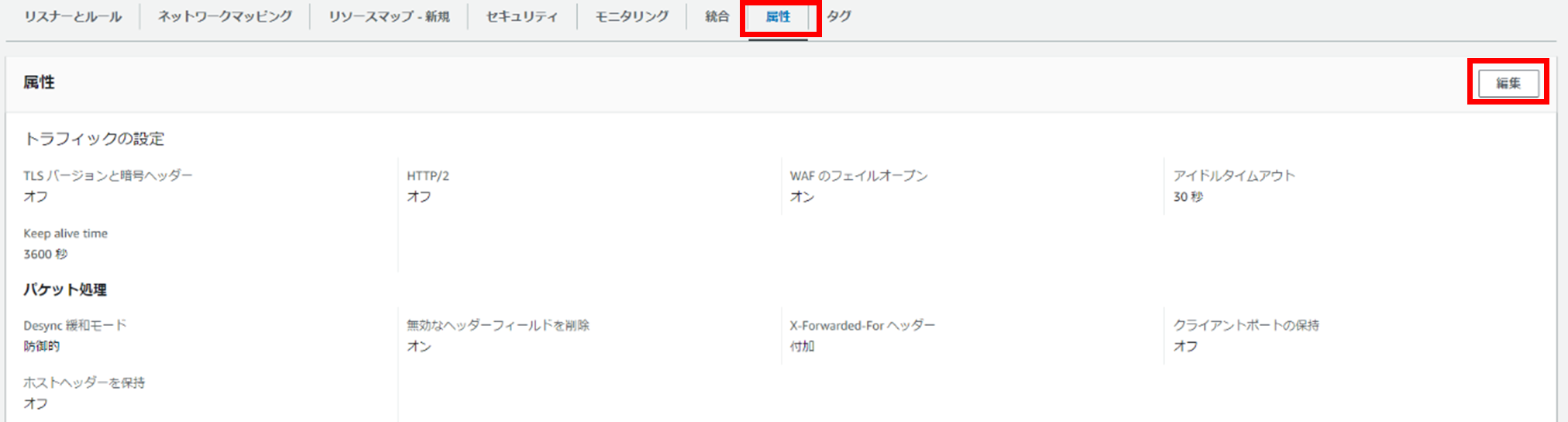Click the 防御的 value
Image resolution: width=1568 pixels, height=422 pixels.
(x=41, y=346)
